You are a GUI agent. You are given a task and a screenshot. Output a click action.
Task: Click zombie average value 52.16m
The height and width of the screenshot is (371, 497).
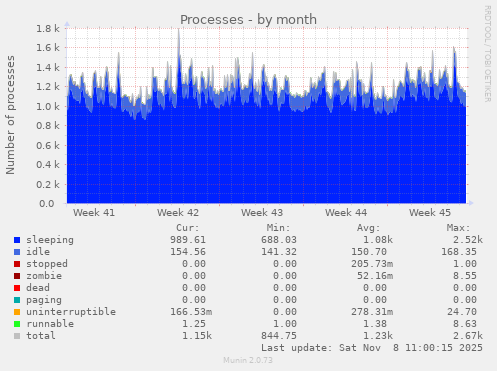click(375, 276)
